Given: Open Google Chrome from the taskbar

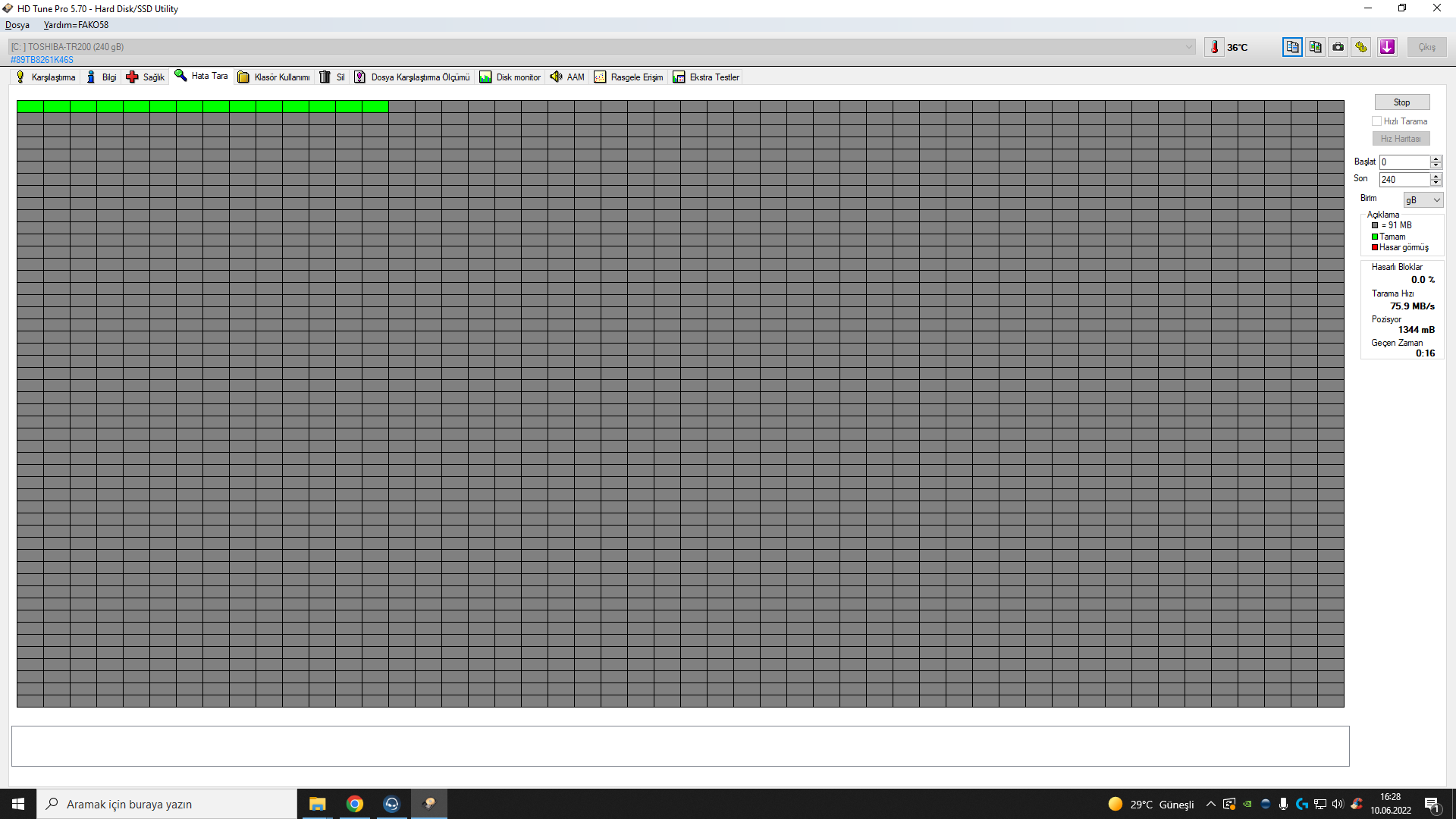Looking at the screenshot, I should (354, 804).
